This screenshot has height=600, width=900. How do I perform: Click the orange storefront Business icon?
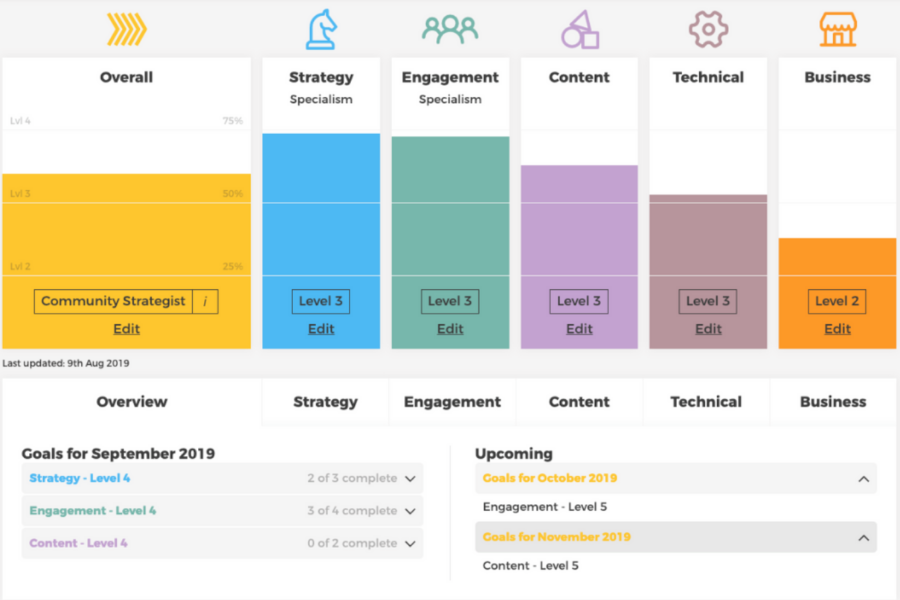837,30
